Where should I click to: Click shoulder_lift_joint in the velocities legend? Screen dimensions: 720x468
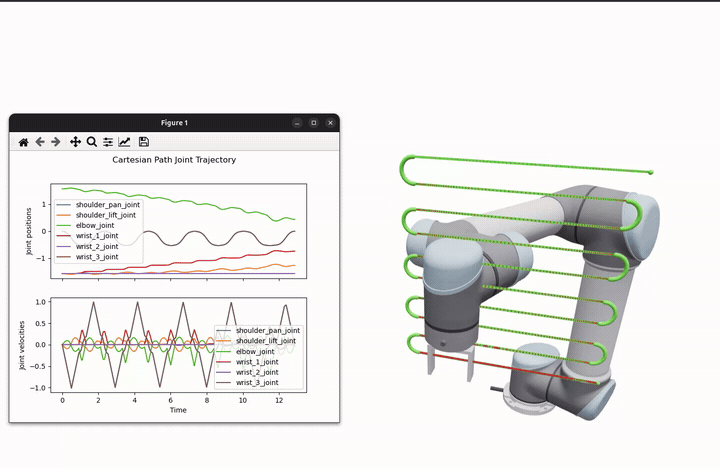266,341
